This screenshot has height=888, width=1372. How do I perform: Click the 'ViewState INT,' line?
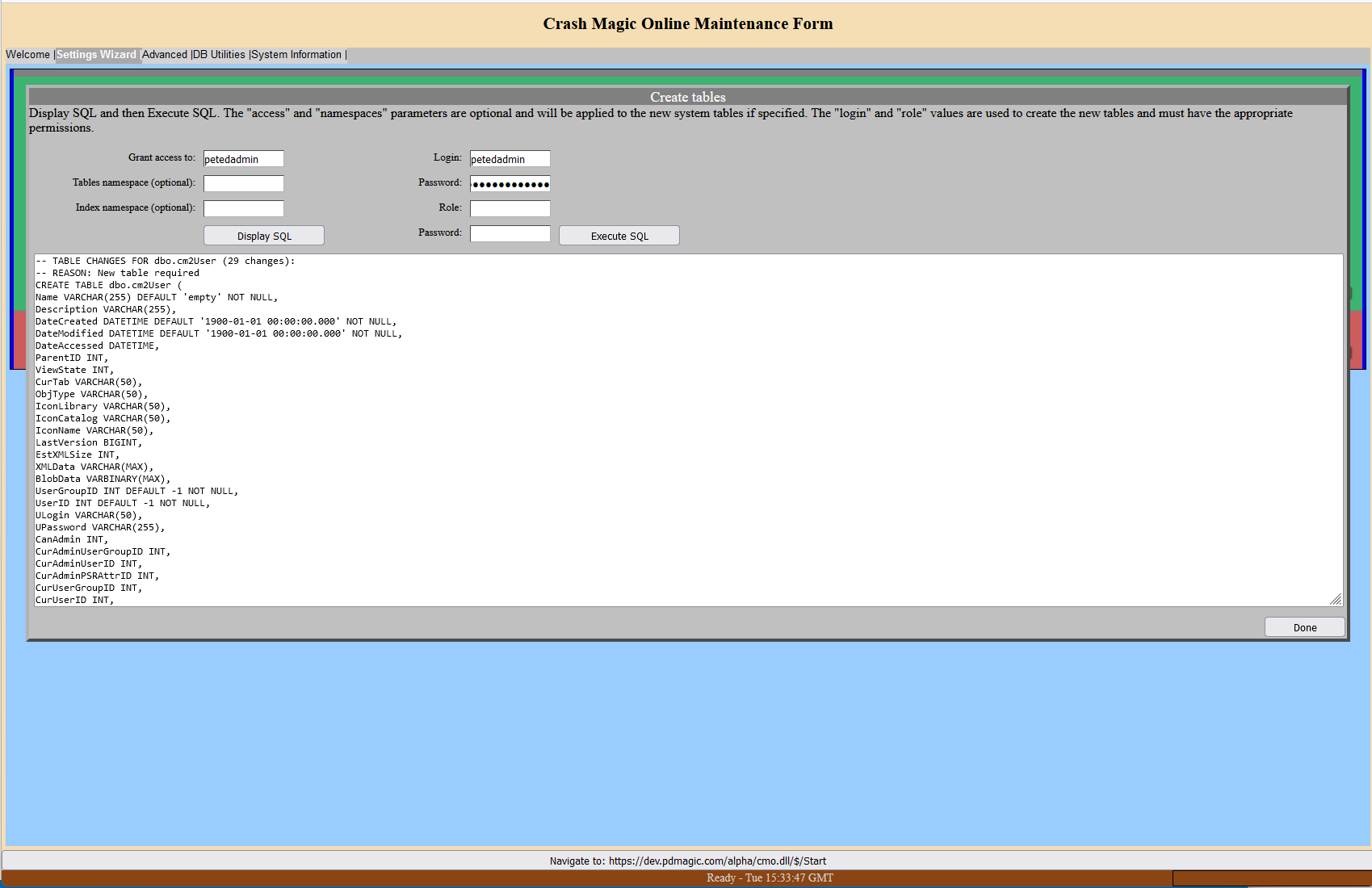(75, 370)
